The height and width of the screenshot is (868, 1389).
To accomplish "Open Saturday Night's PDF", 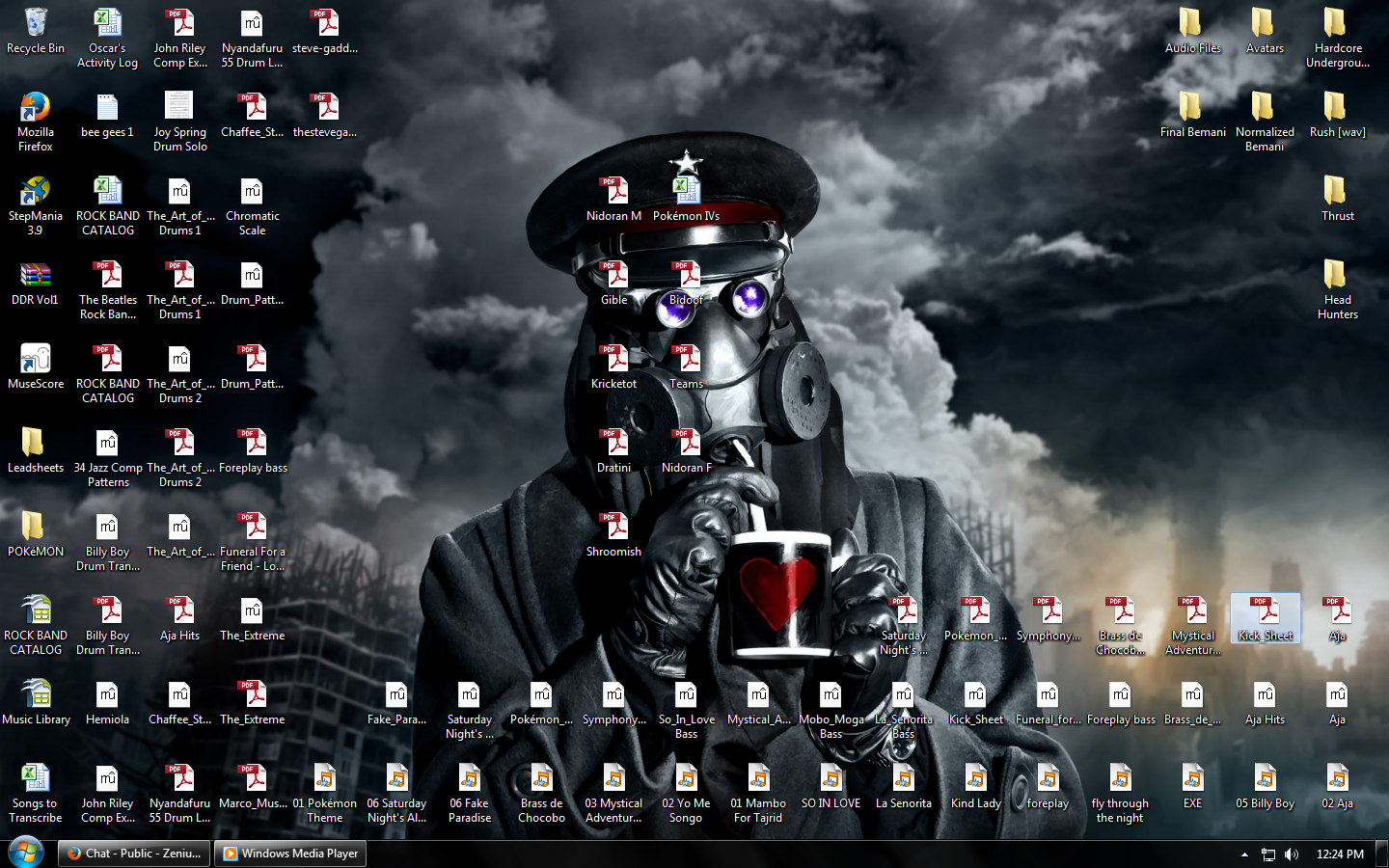I will pos(903,626).
